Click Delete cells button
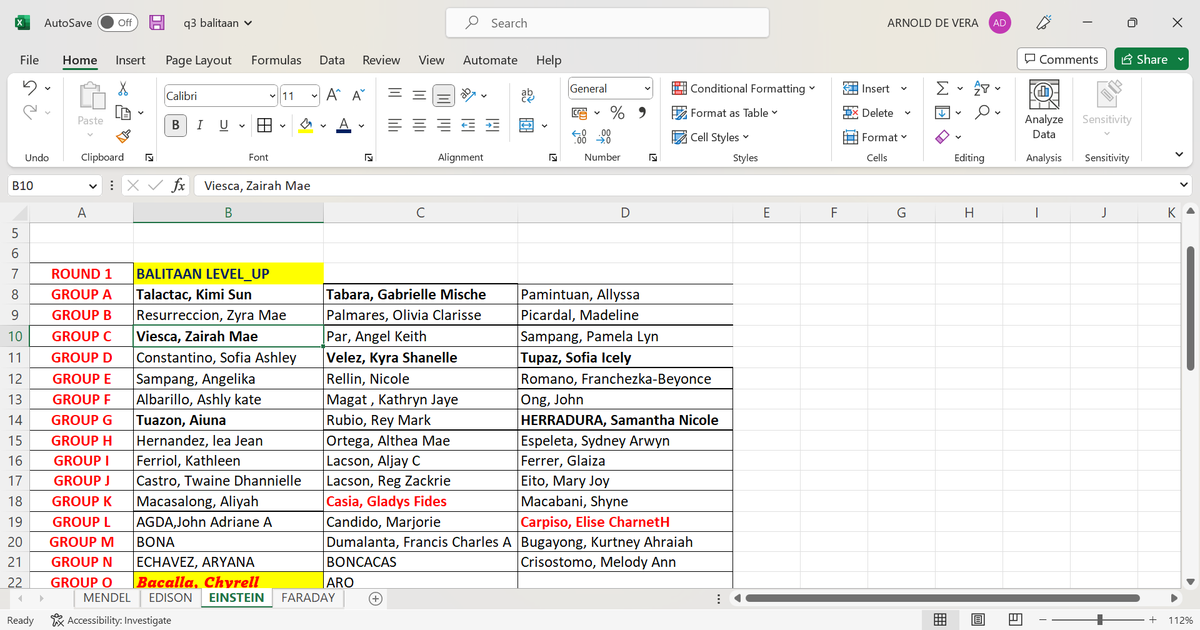Viewport: 1200px width, 630px height. tap(877, 113)
